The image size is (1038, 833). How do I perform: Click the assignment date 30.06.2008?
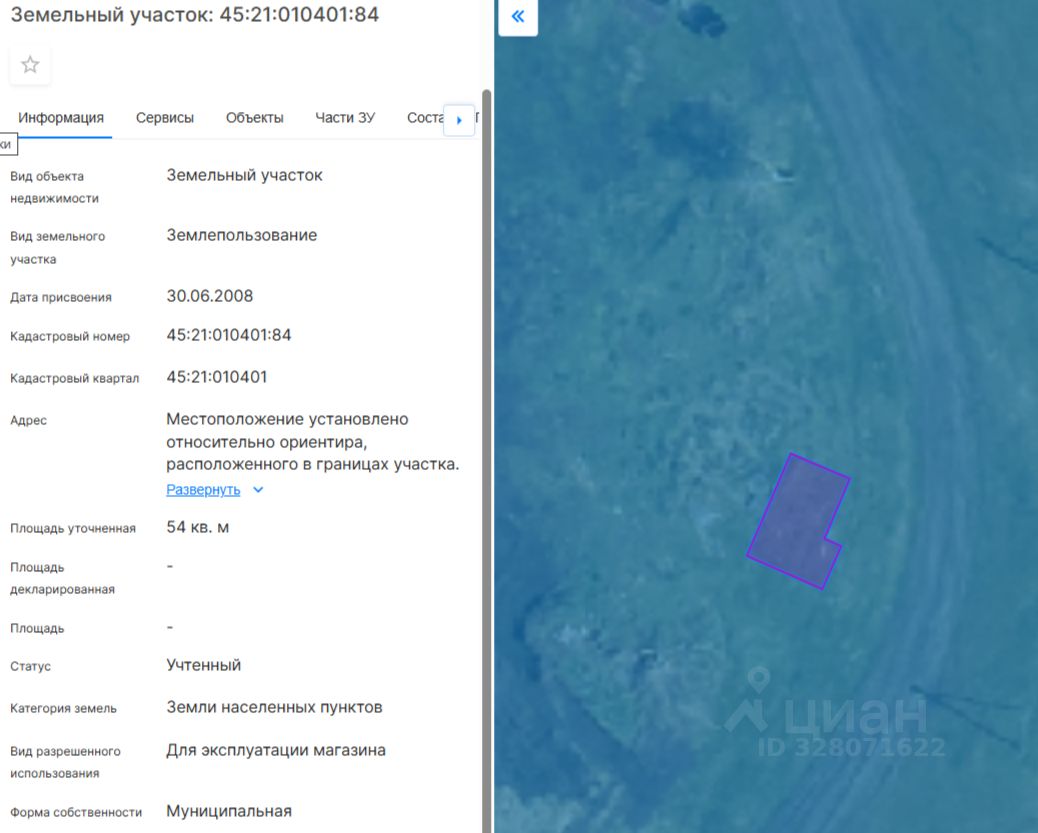[210, 296]
